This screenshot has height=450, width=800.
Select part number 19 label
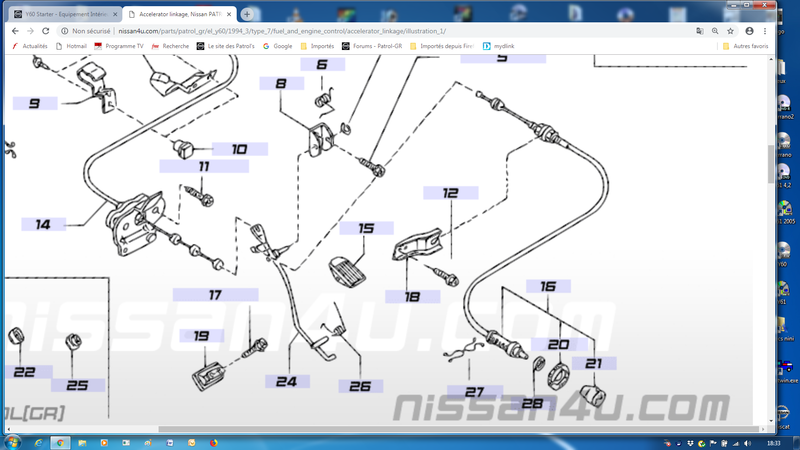pos(202,336)
